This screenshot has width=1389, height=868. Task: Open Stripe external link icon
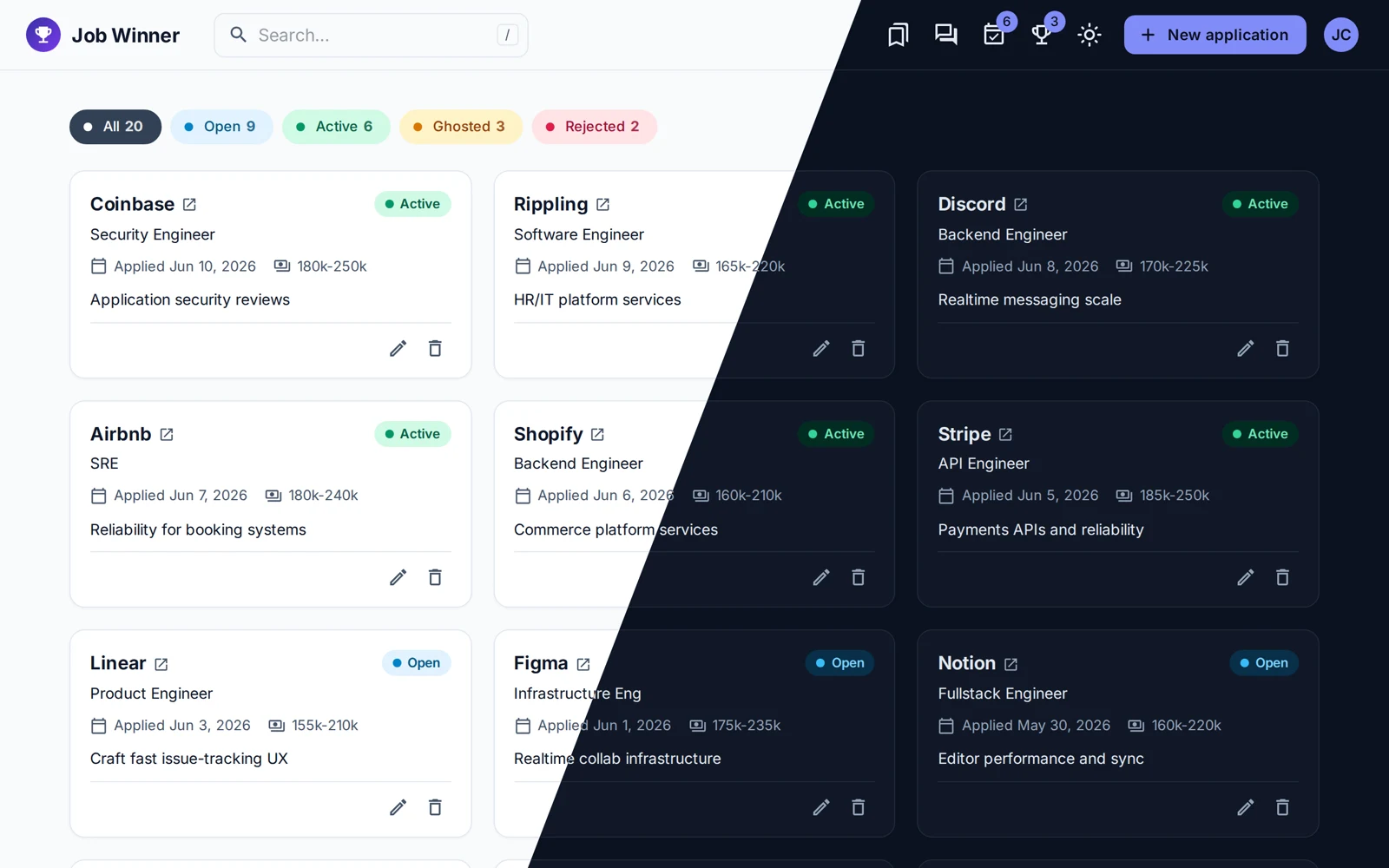1005,435
